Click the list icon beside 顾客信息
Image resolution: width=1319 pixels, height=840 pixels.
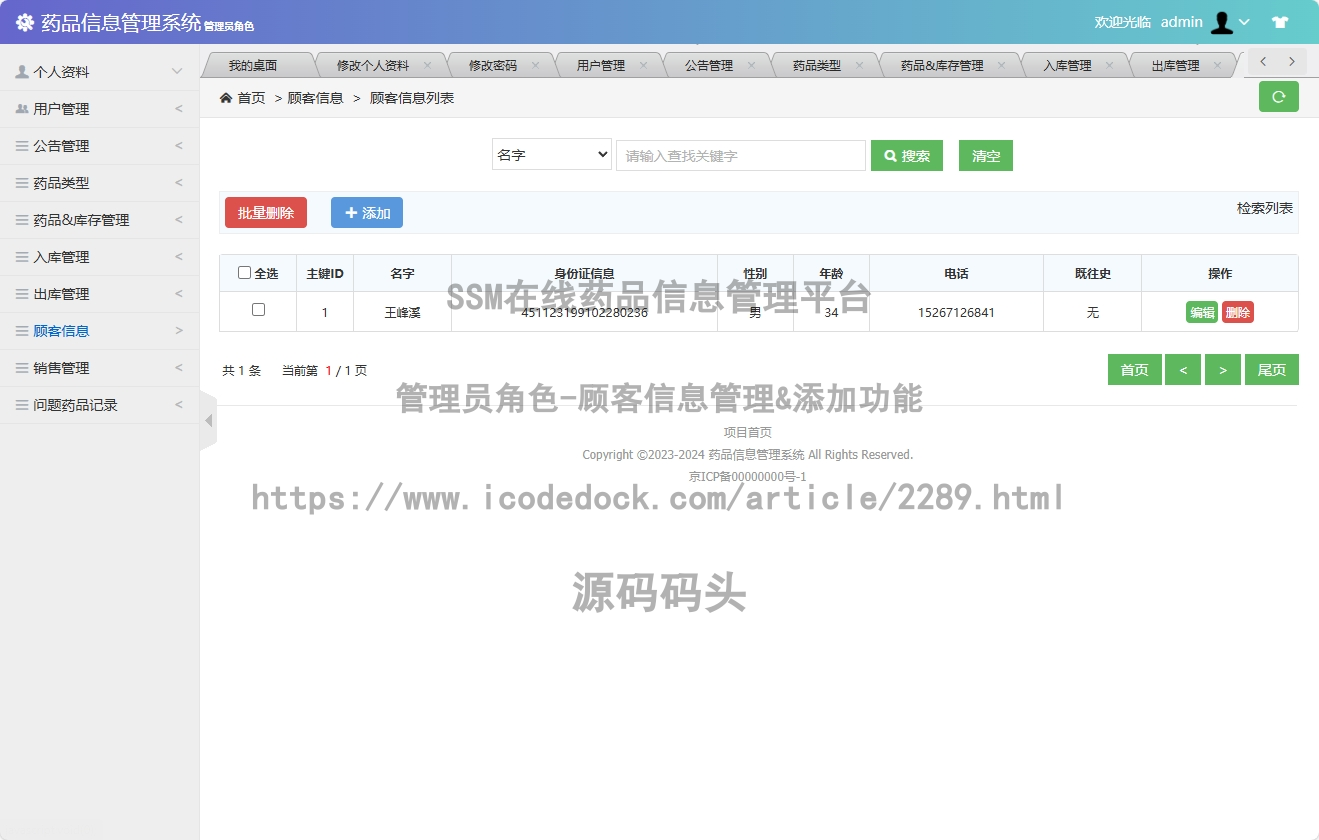coord(22,331)
